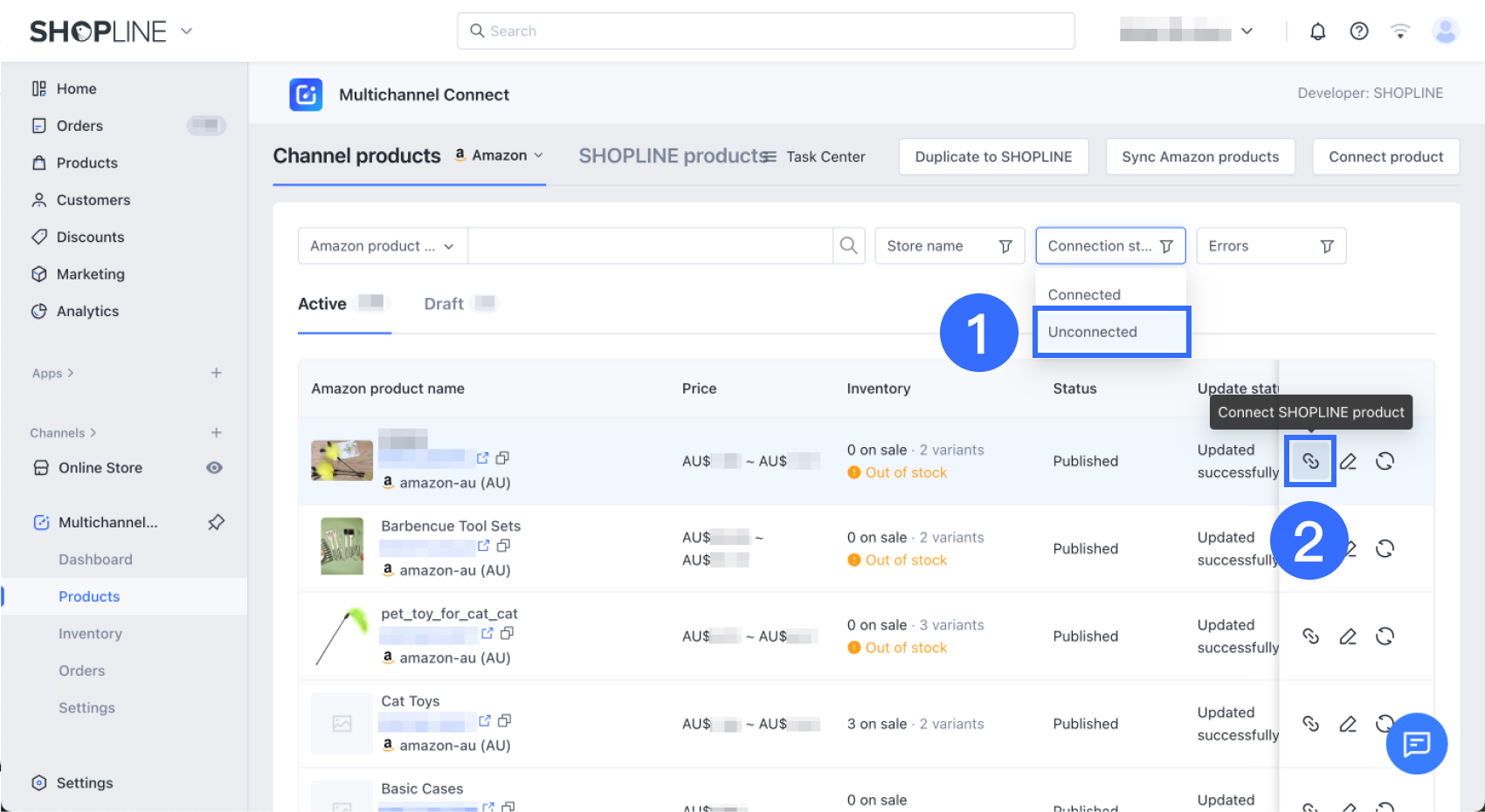Expand the Channels section
This screenshot has height=812, width=1485.
click(x=63, y=432)
